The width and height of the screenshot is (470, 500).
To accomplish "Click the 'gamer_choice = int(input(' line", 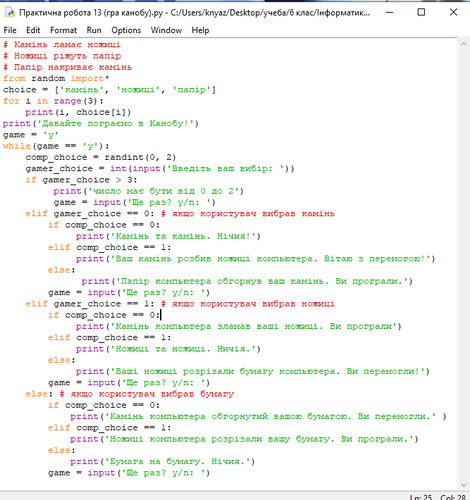I will (x=160, y=169).
